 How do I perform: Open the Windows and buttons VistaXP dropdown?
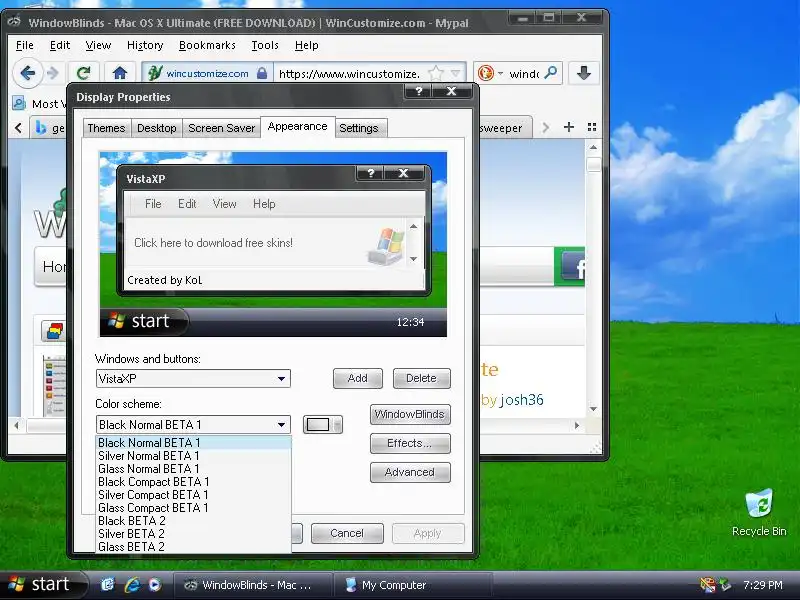coord(281,379)
